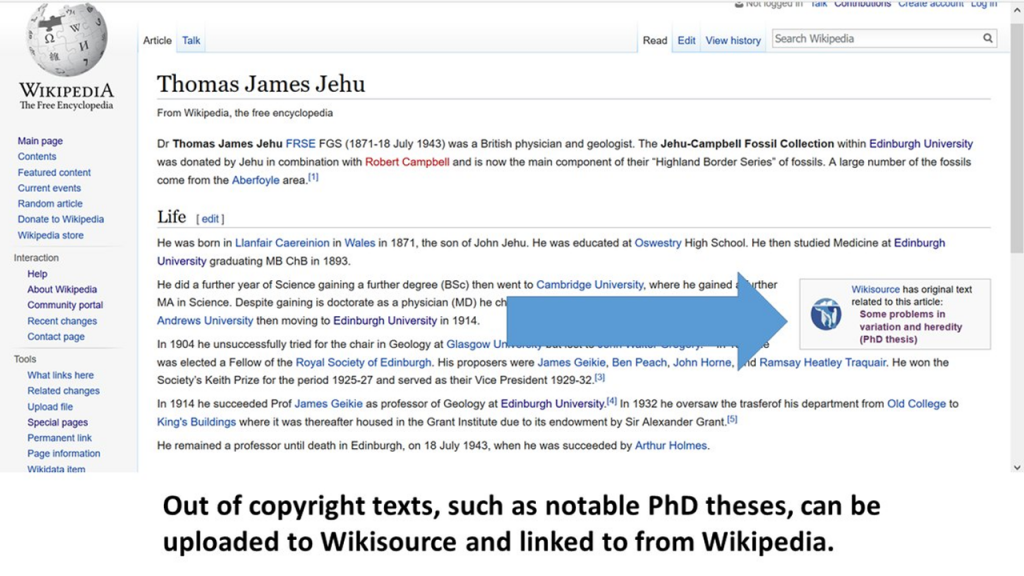Image resolution: width=1024 pixels, height=576 pixels.
Task: Click the Wales link
Action: pyautogui.click(x=360, y=243)
